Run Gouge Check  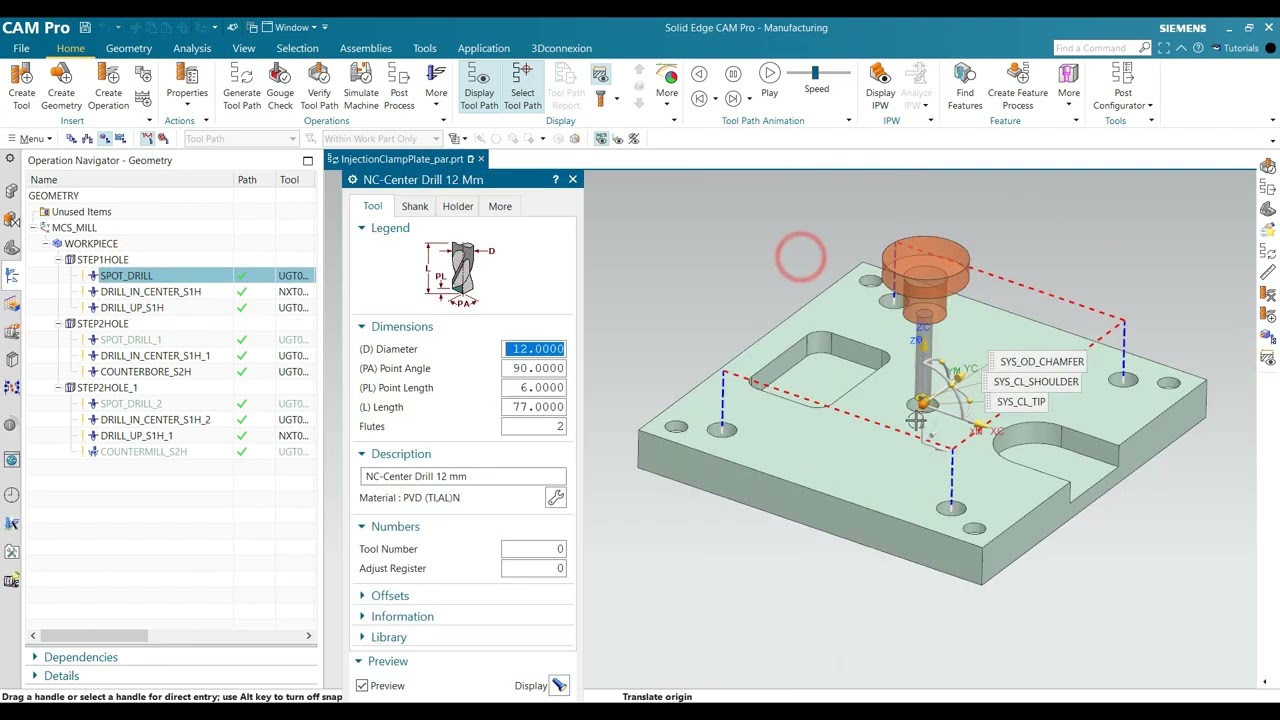[280, 86]
